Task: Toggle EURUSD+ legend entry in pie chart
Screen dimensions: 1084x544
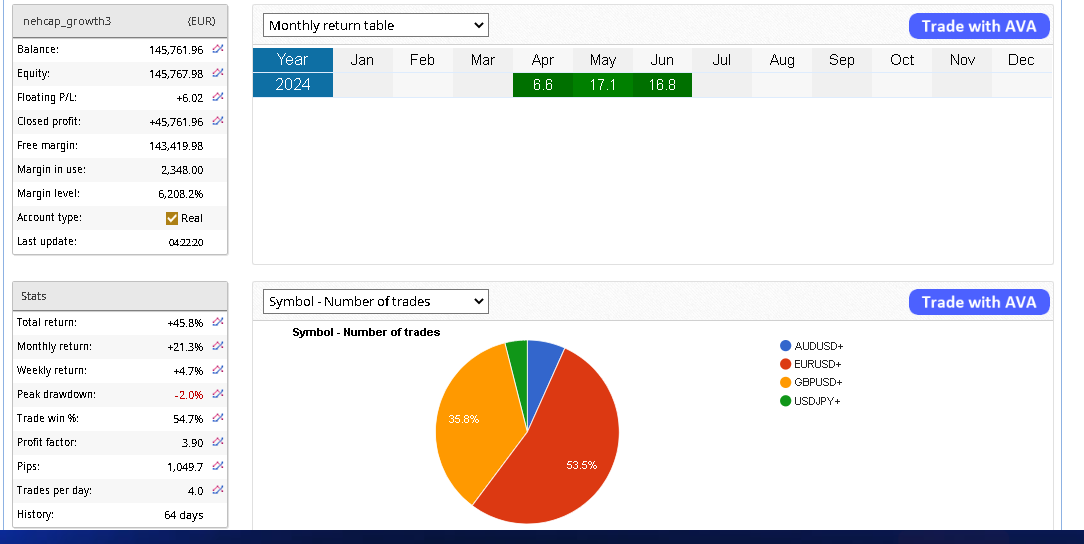Action: [817, 364]
